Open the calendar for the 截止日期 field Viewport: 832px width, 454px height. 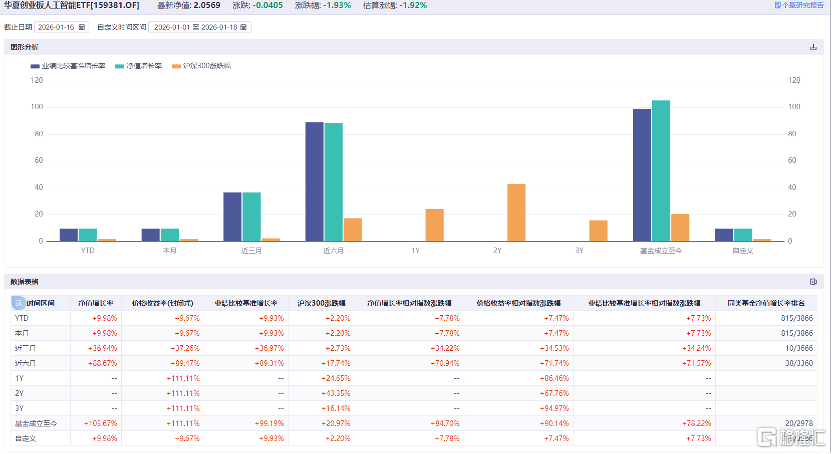82,27
